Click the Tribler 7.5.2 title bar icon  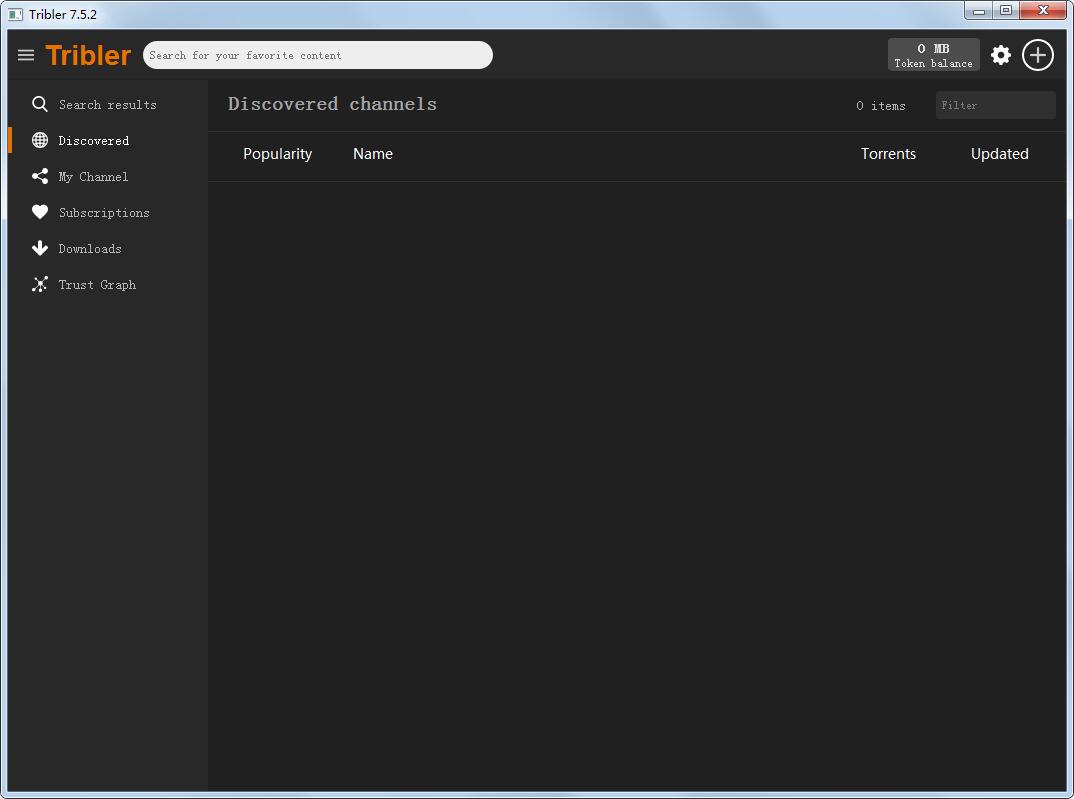click(x=15, y=14)
